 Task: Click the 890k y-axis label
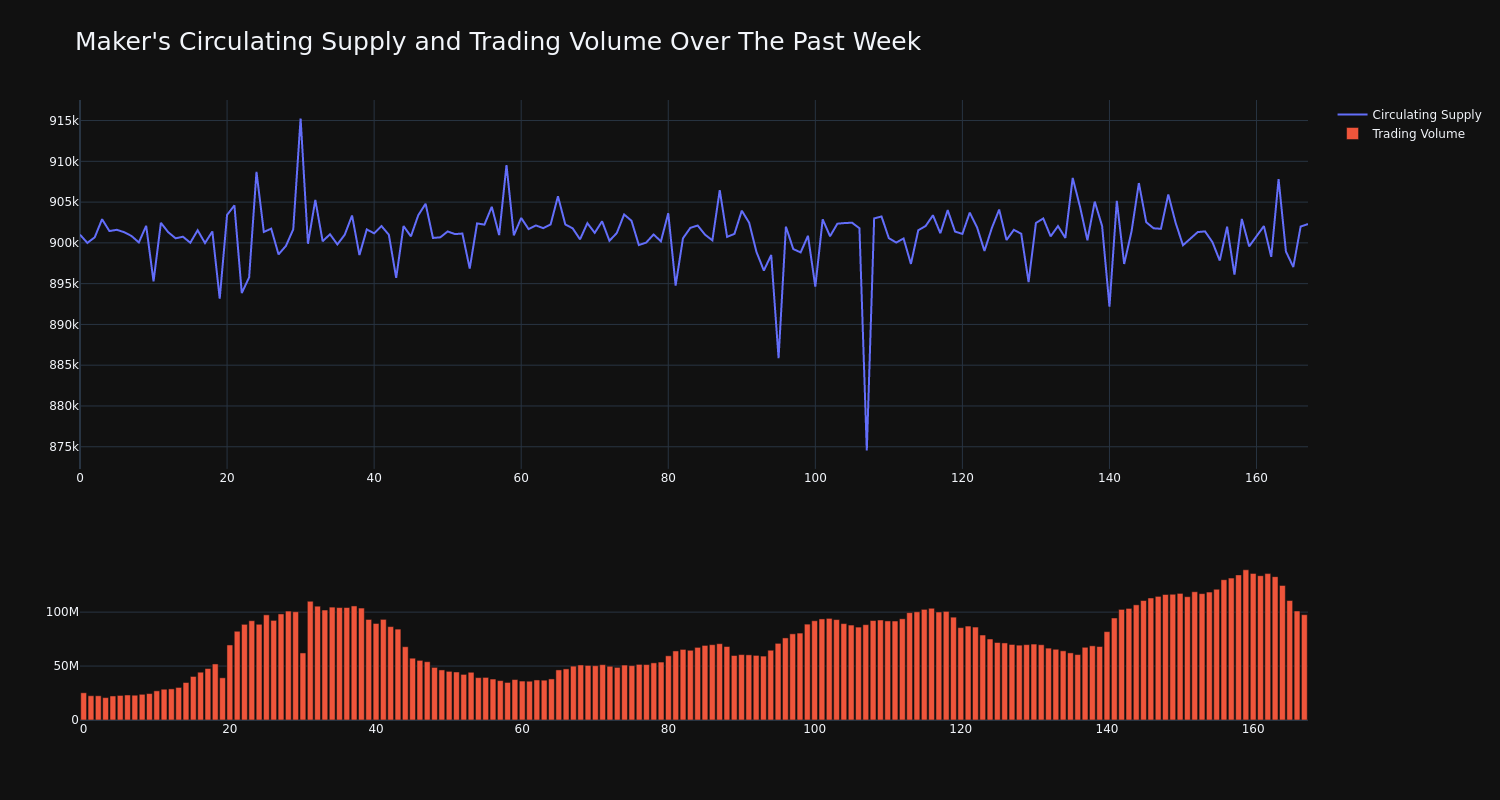click(64, 325)
